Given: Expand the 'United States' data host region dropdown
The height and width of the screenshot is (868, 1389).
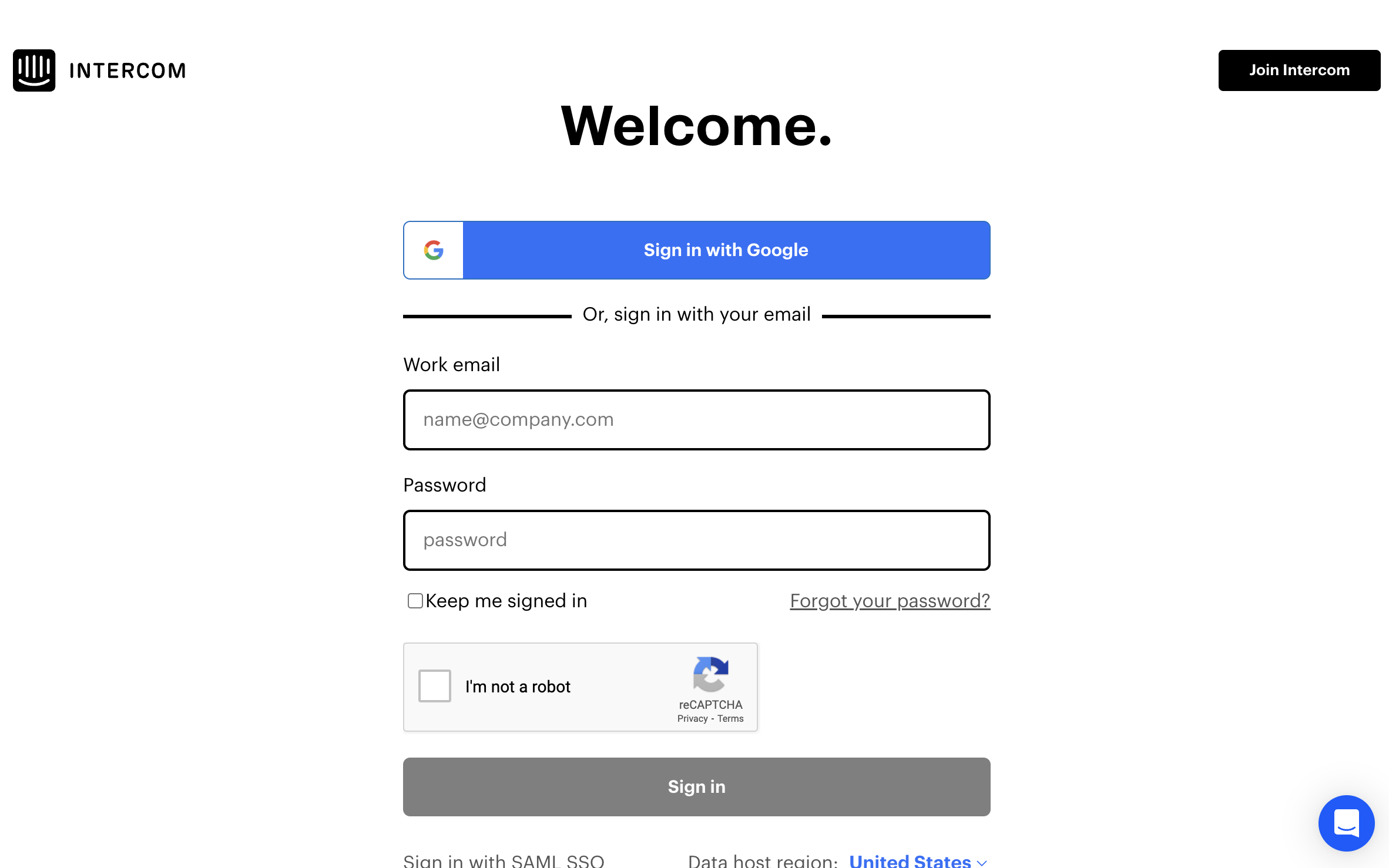Looking at the screenshot, I should (x=919, y=858).
